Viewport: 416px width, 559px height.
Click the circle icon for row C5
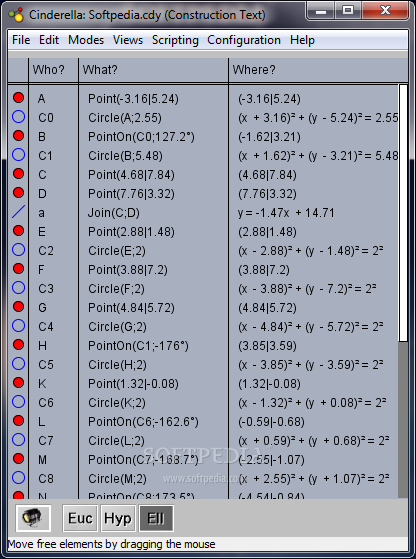point(19,364)
